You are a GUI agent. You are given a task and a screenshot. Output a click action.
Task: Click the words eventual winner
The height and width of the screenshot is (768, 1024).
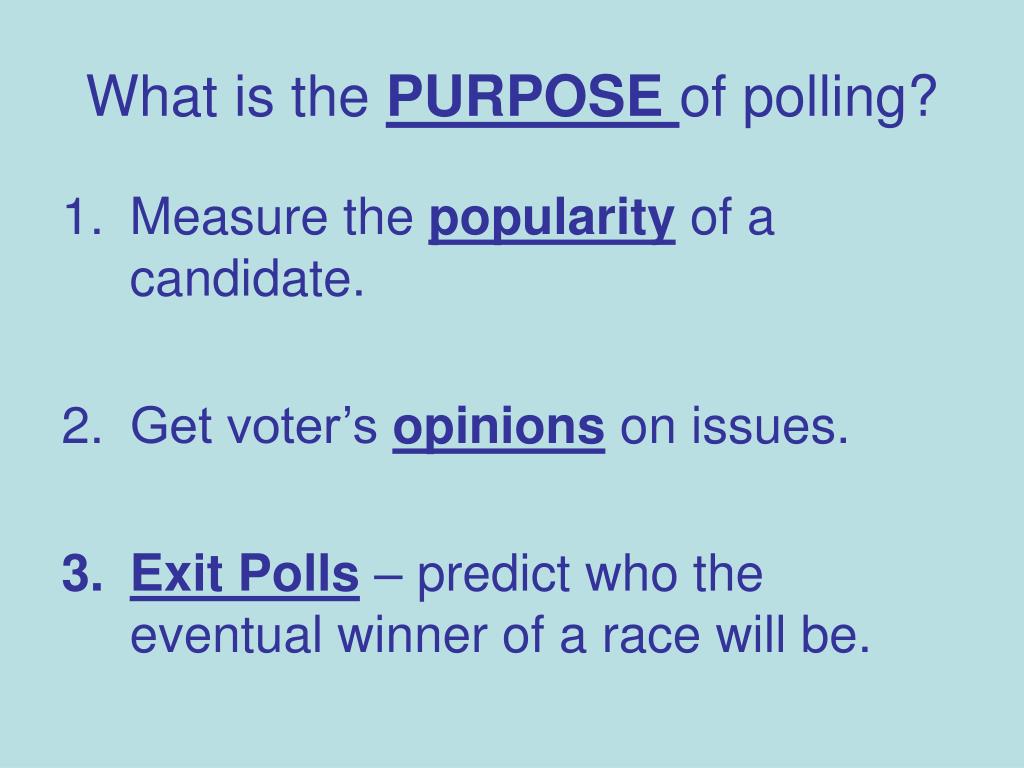coord(309,635)
